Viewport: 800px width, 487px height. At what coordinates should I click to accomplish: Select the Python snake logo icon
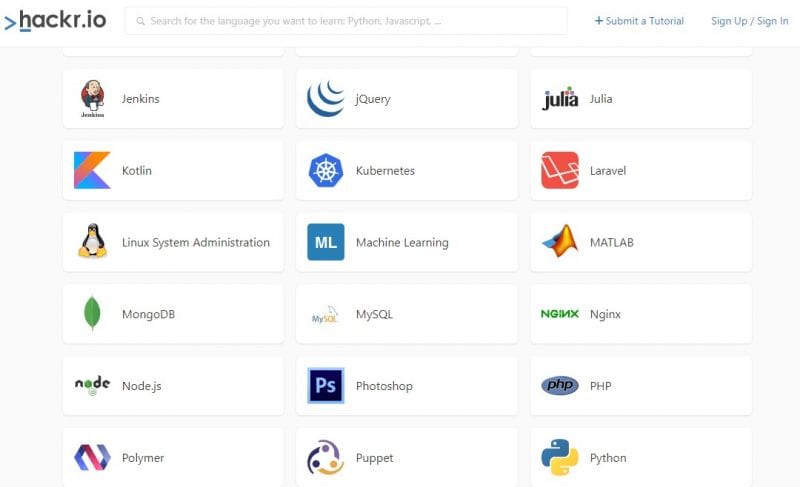pos(560,457)
